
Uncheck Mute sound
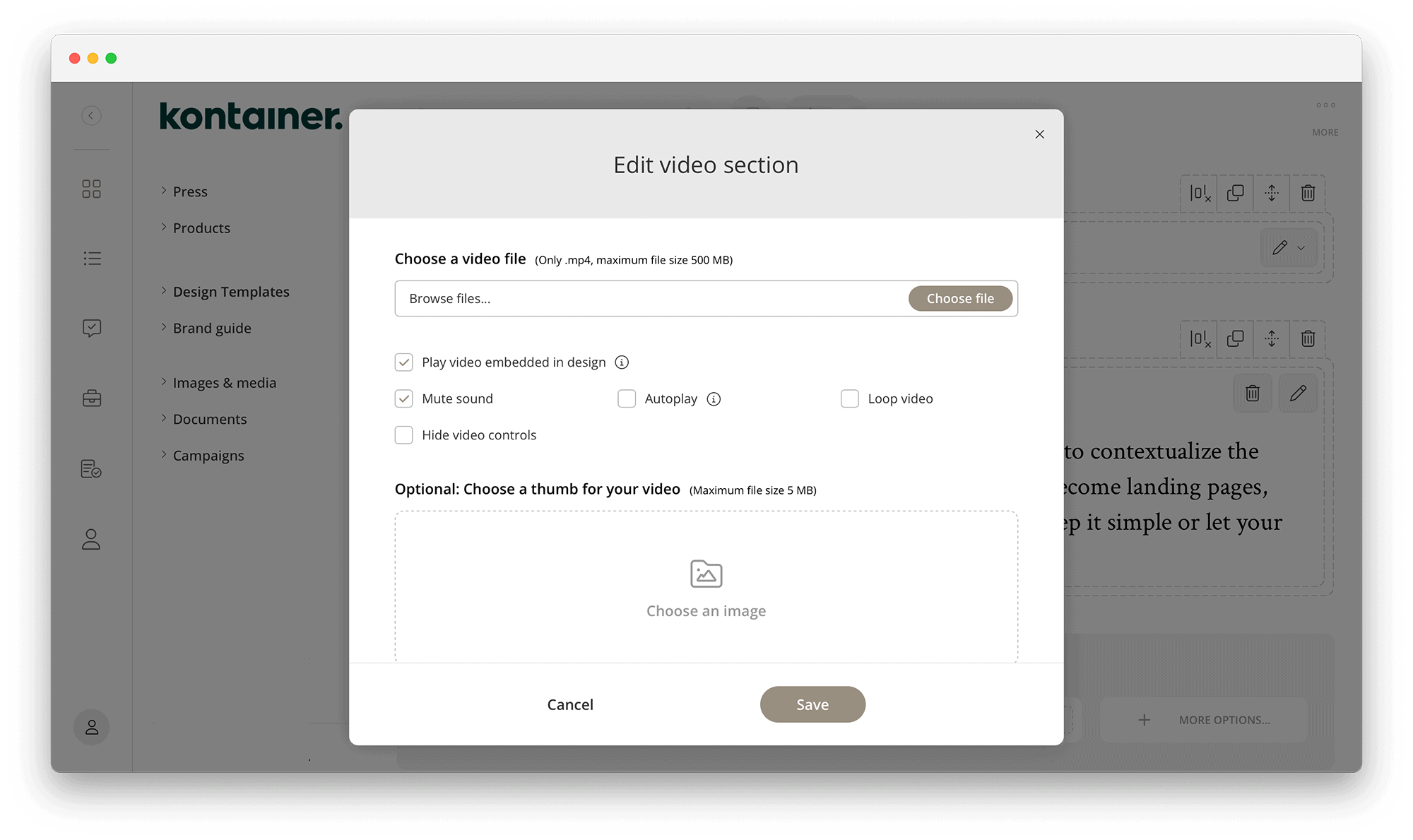coord(403,398)
